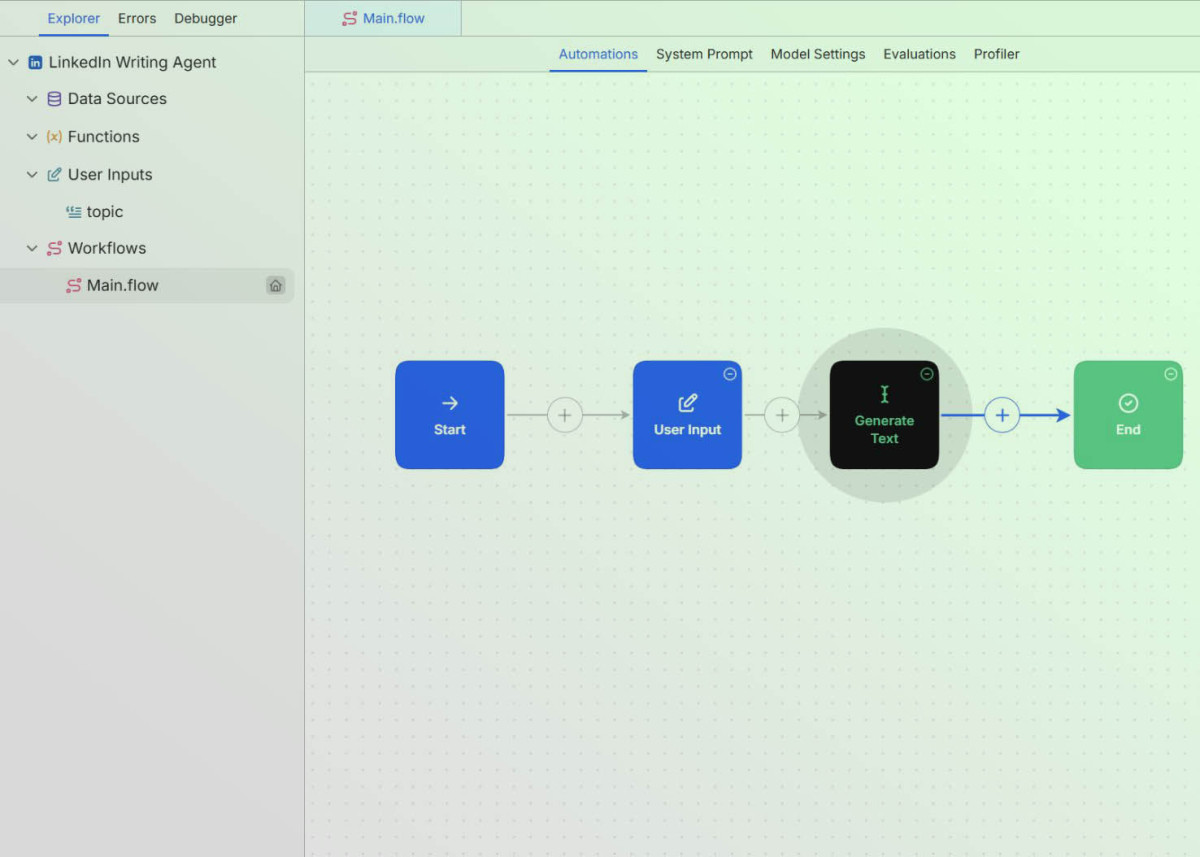The height and width of the screenshot is (857, 1200).
Task: Click the minus icon on User Input node
Action: [x=730, y=374]
